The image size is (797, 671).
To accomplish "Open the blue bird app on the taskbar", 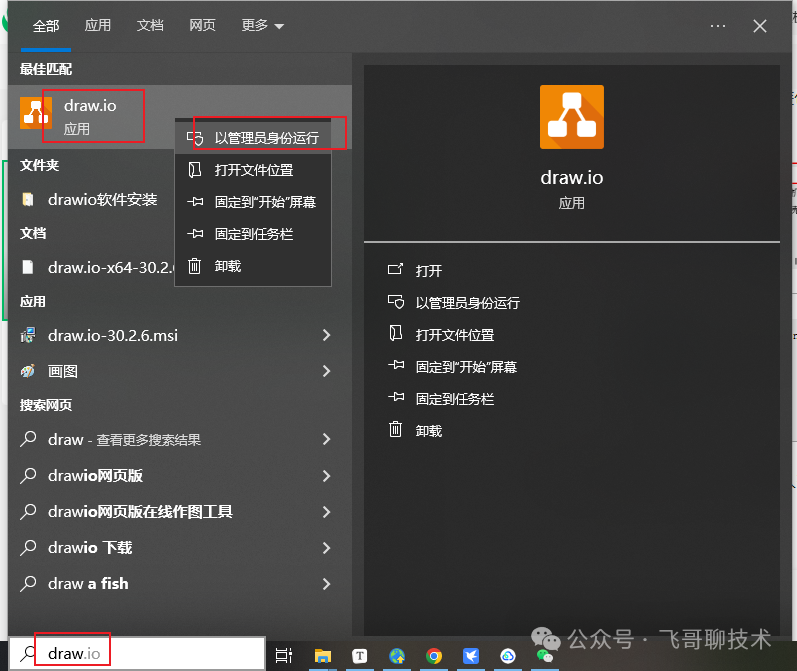I will pos(471,656).
